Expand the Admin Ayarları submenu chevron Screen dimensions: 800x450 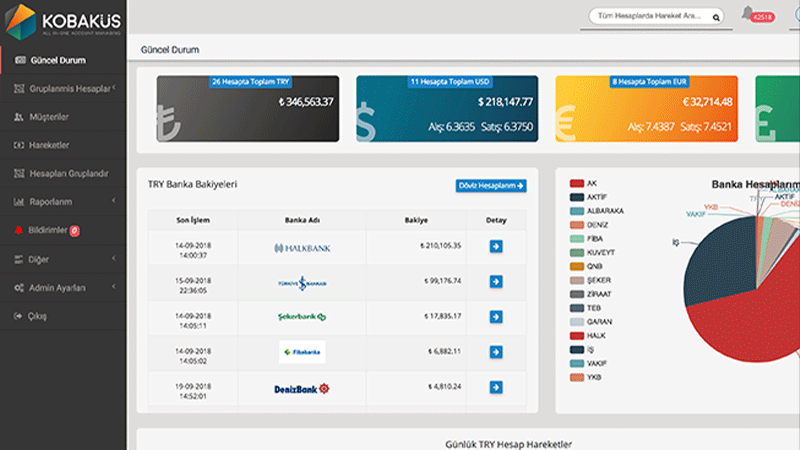(114, 287)
